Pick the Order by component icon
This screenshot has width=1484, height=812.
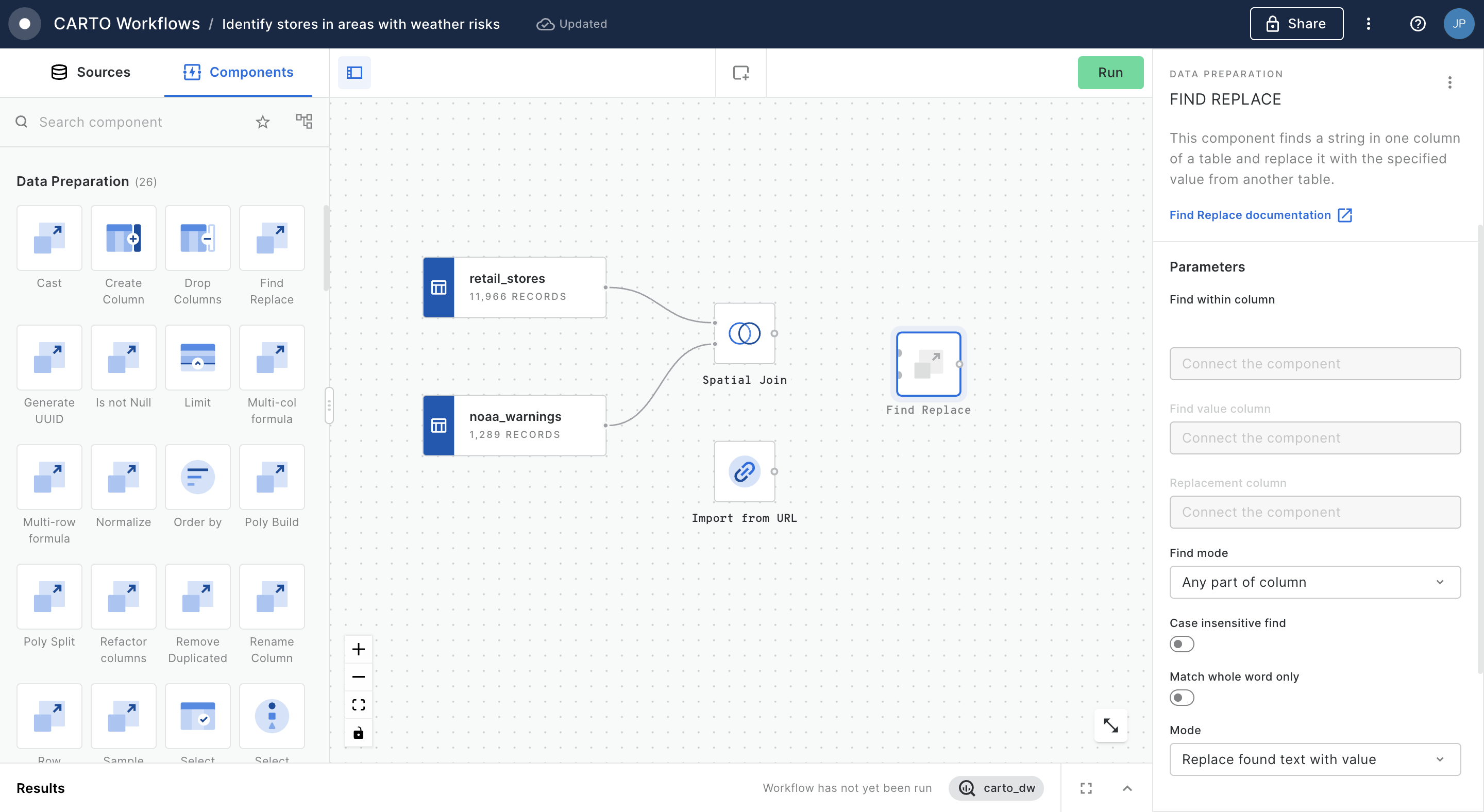[197, 478]
